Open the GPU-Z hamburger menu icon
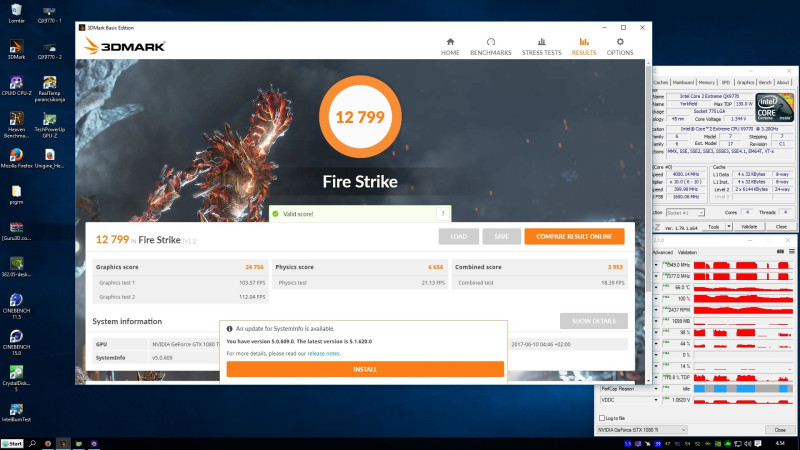Screen dimensions: 800x450 [x=792, y=252]
